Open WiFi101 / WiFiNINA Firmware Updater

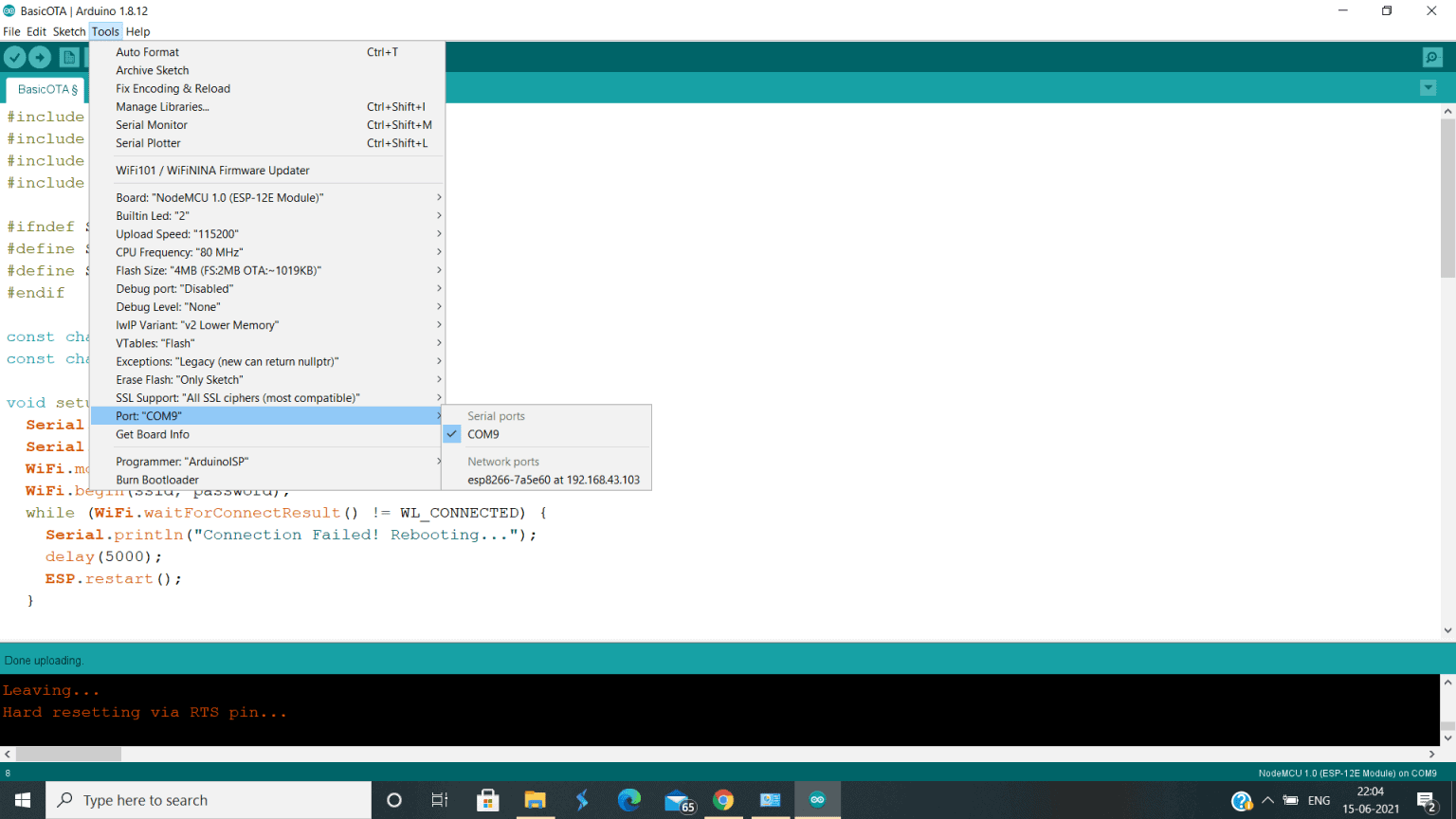(x=266, y=171)
